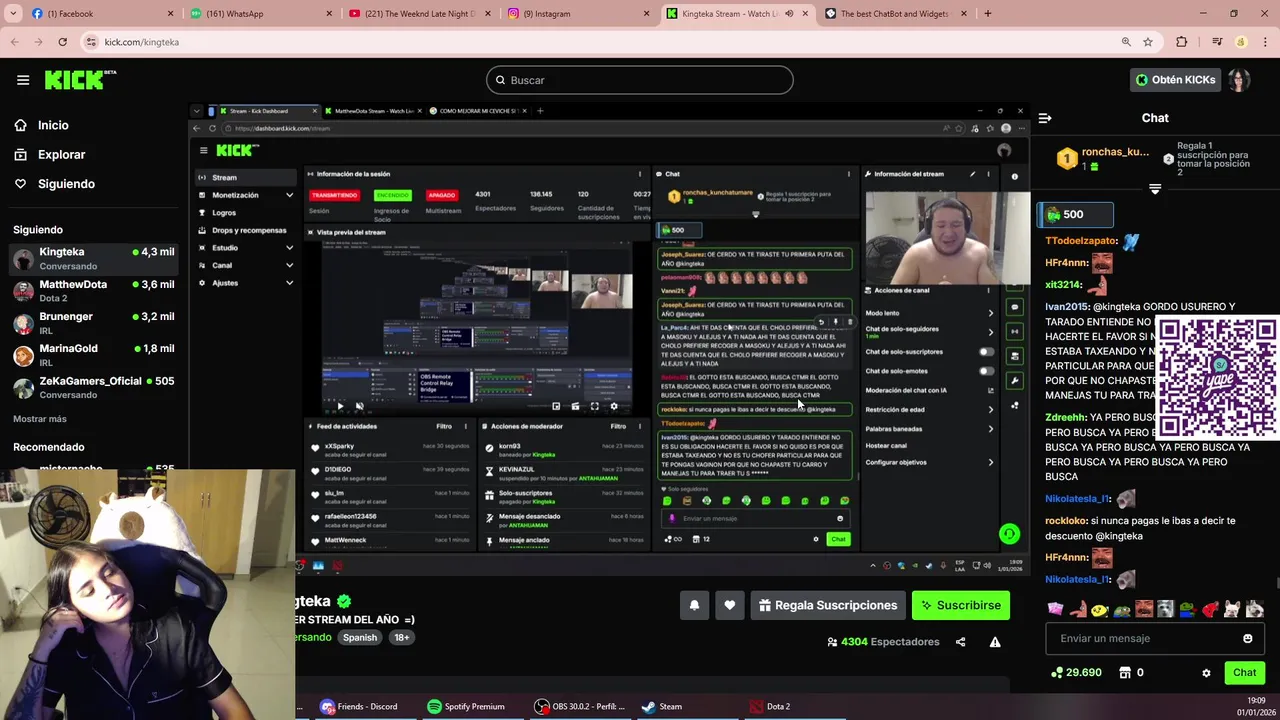Reload the page

point(62,42)
